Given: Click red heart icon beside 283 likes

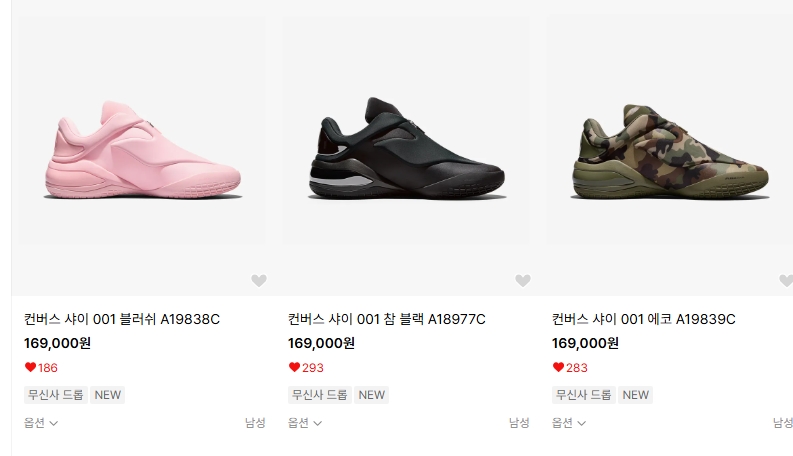Looking at the screenshot, I should click(558, 367).
